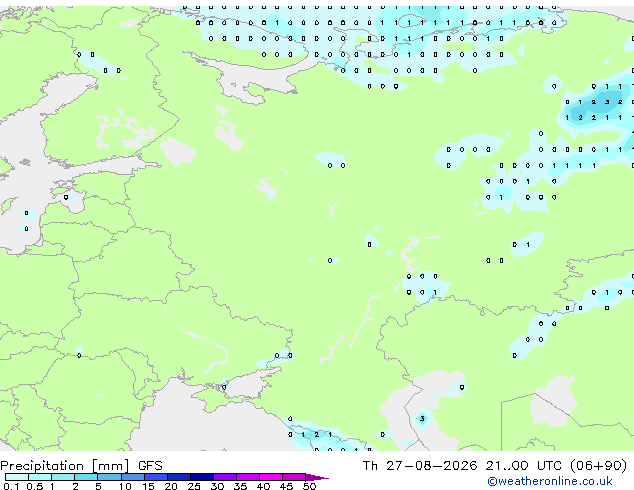Pick the 2–5 mm legend swatch

pos(86,477)
